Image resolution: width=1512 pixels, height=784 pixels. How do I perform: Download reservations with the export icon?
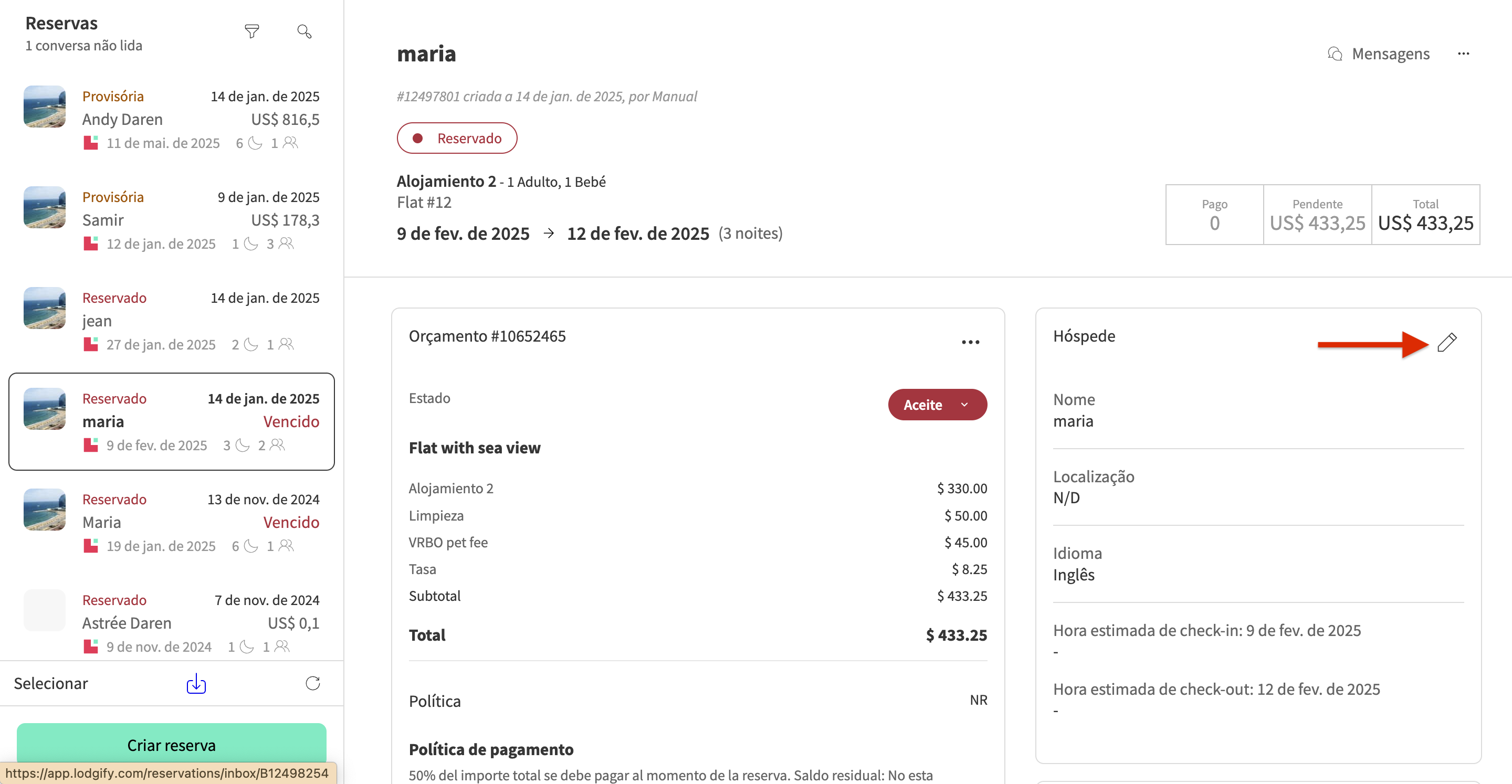(x=196, y=684)
